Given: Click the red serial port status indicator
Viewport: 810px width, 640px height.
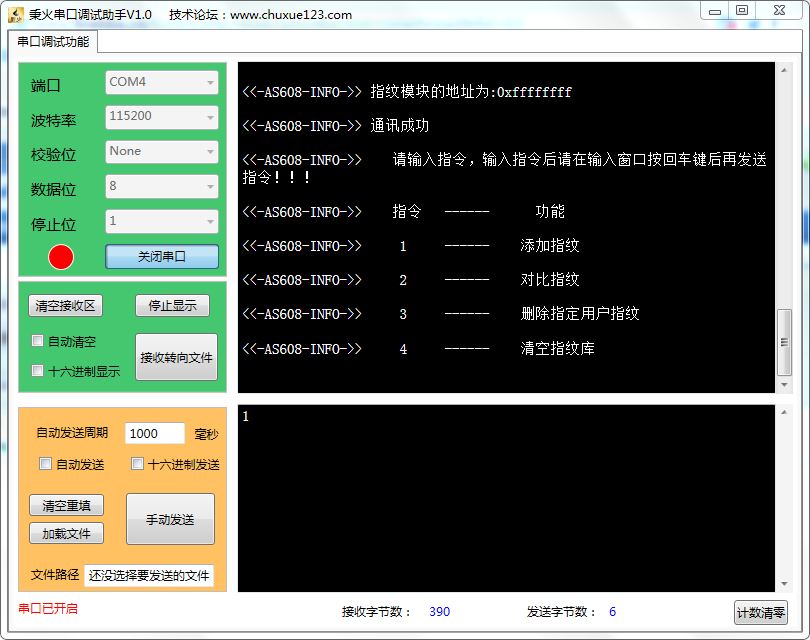Looking at the screenshot, I should [x=59, y=256].
